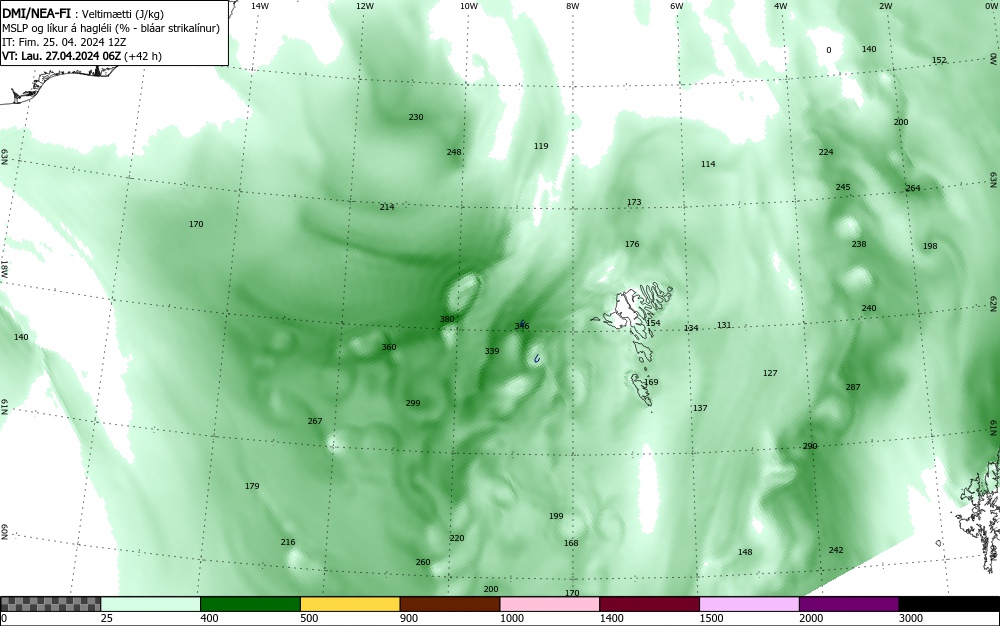Click the map value 238
The width and height of the screenshot is (1000, 626).
(859, 244)
